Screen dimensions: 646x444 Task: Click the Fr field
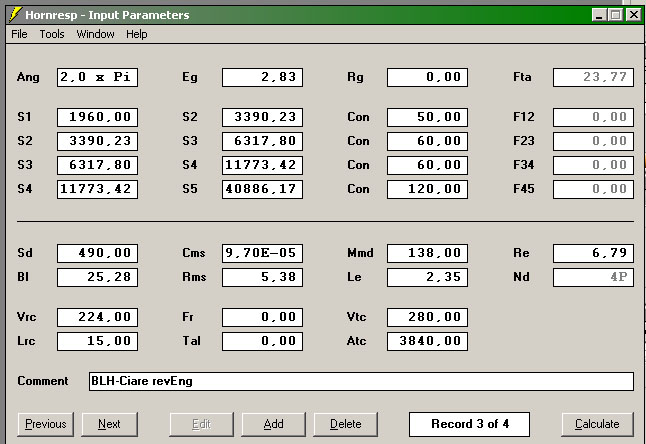tap(262, 317)
